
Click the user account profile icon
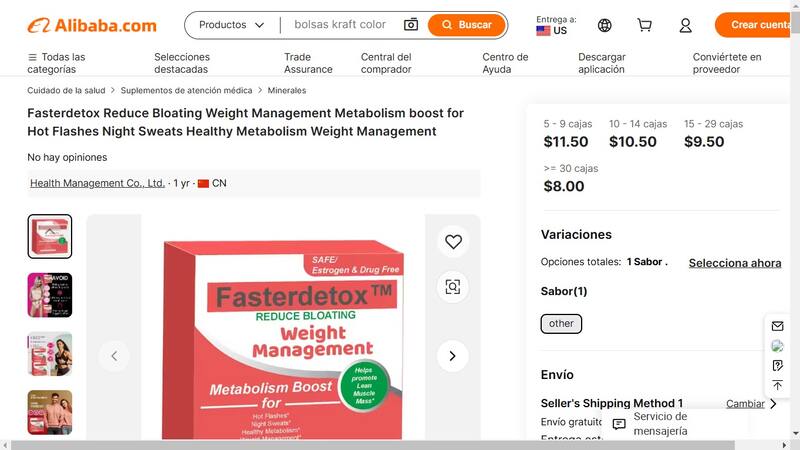point(686,25)
